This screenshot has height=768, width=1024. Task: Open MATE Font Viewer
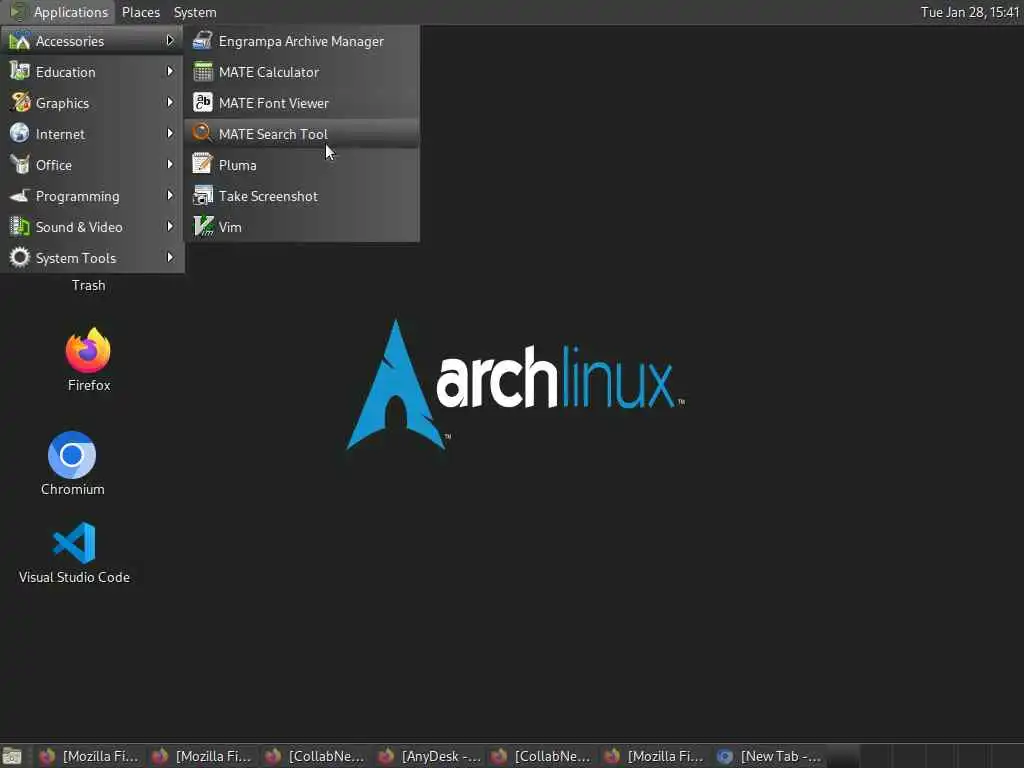(x=301, y=103)
